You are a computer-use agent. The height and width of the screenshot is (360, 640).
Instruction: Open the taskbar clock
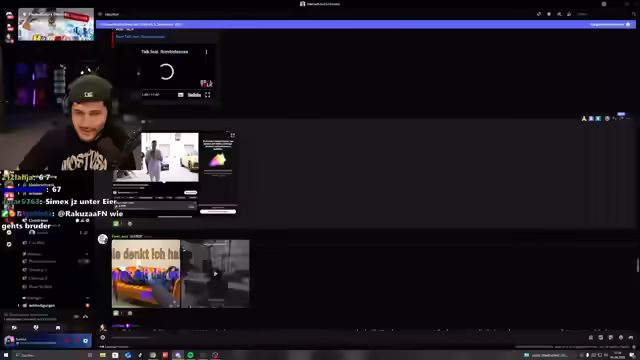point(618,355)
